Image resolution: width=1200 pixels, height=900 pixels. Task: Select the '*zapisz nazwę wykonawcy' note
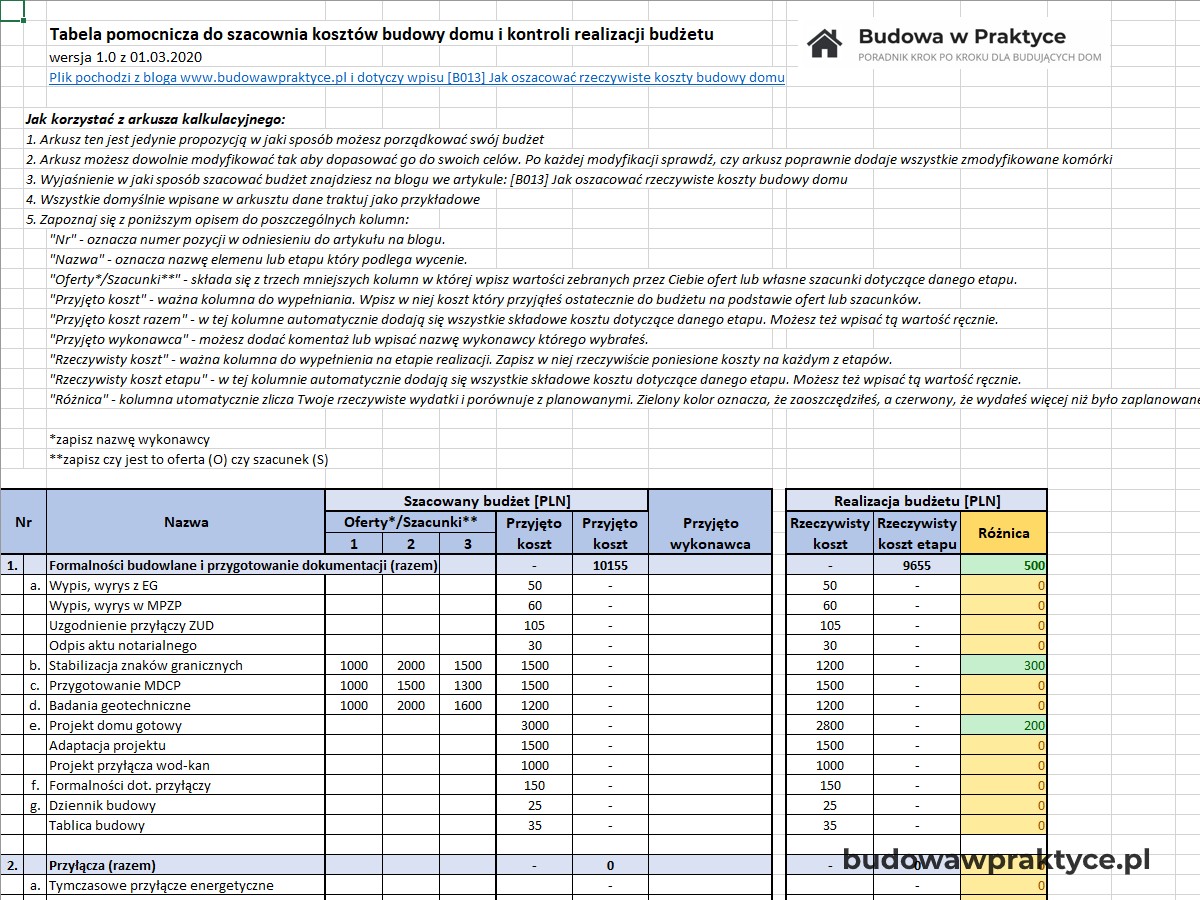coord(129,439)
